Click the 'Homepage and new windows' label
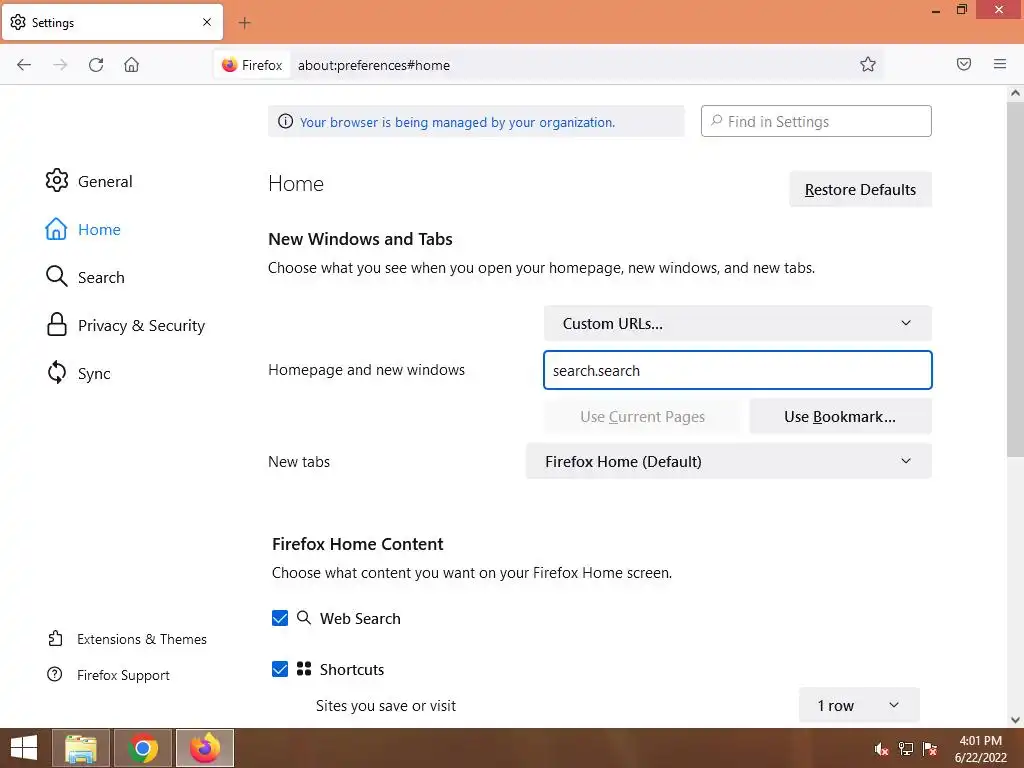The image size is (1024, 768). (366, 370)
